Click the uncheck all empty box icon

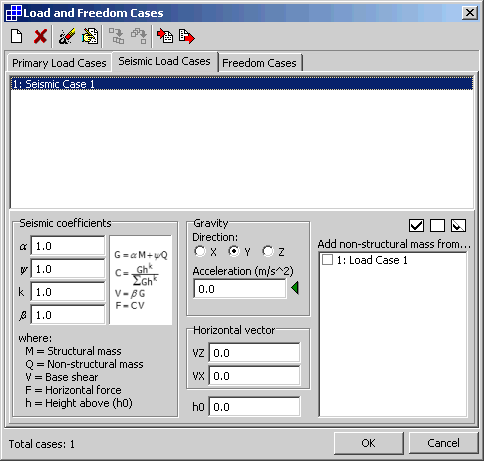(437, 225)
